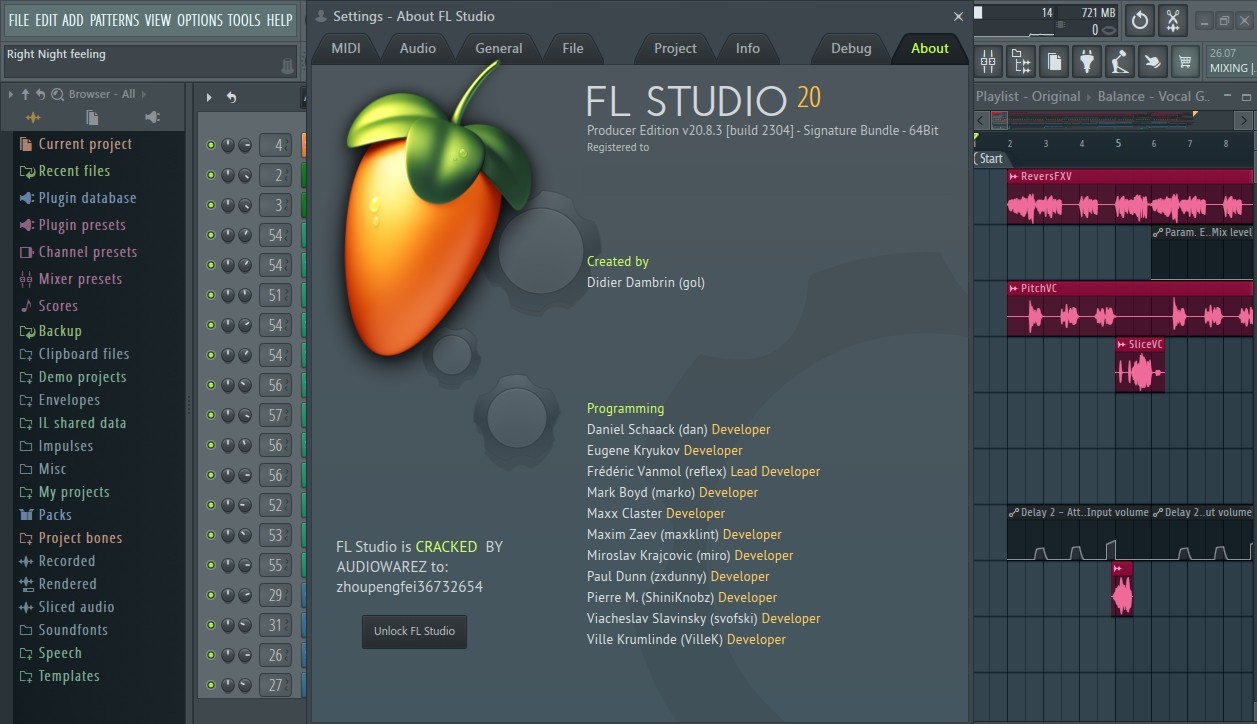Click the one-click audio recording icon
This screenshot has height=724, width=1257.
1120,61
